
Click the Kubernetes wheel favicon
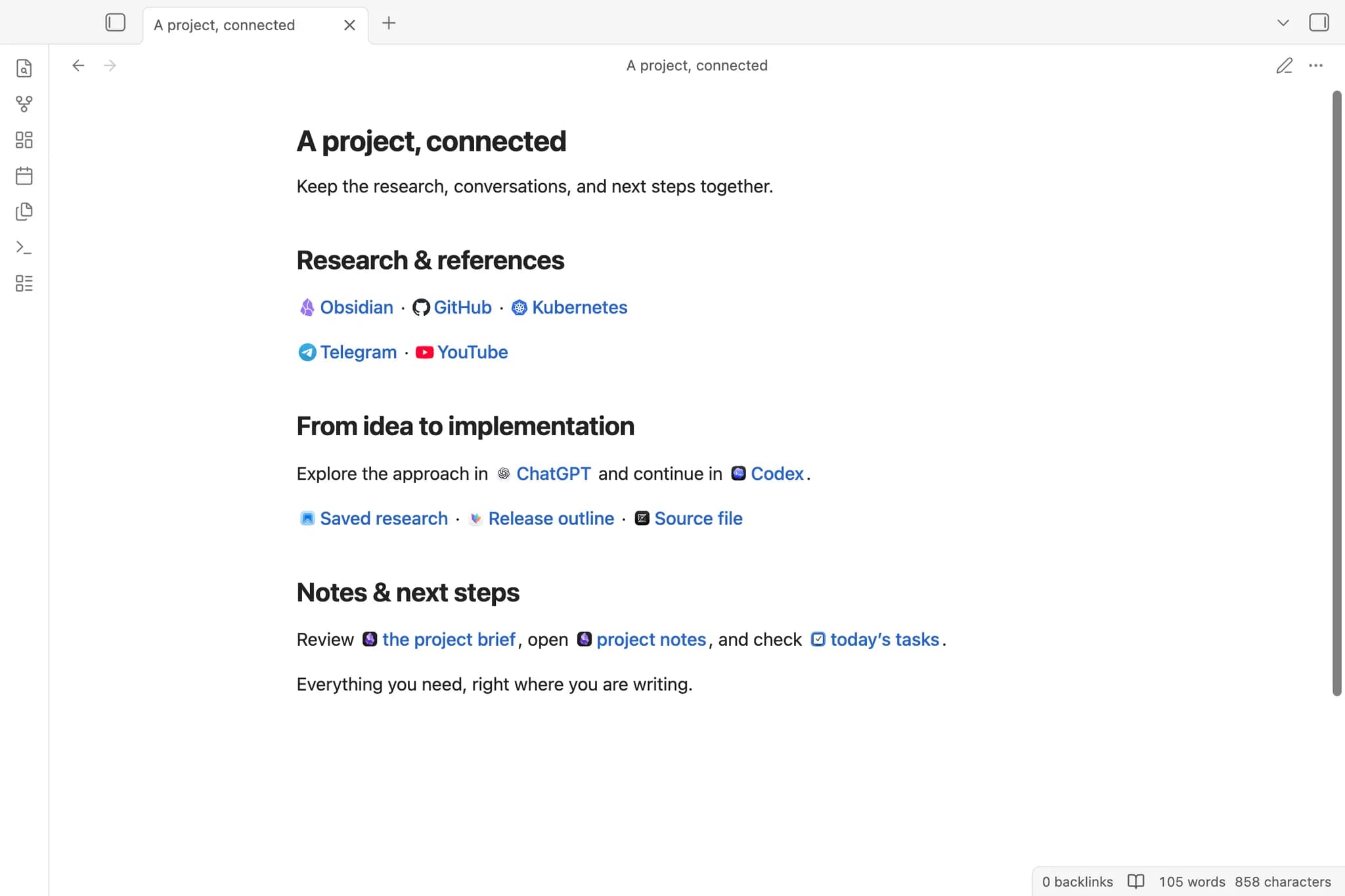click(519, 307)
